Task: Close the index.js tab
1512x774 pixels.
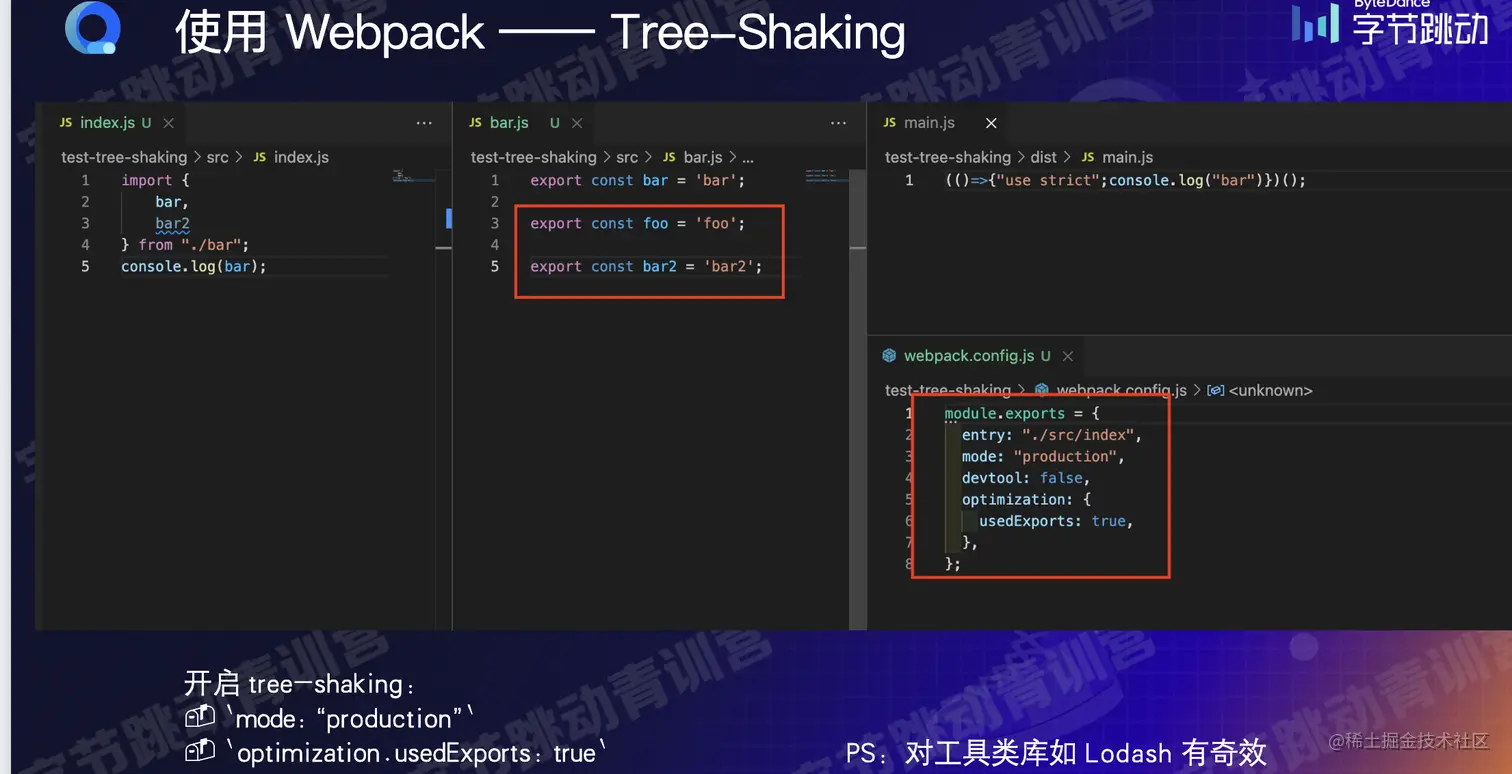Action: 169,123
